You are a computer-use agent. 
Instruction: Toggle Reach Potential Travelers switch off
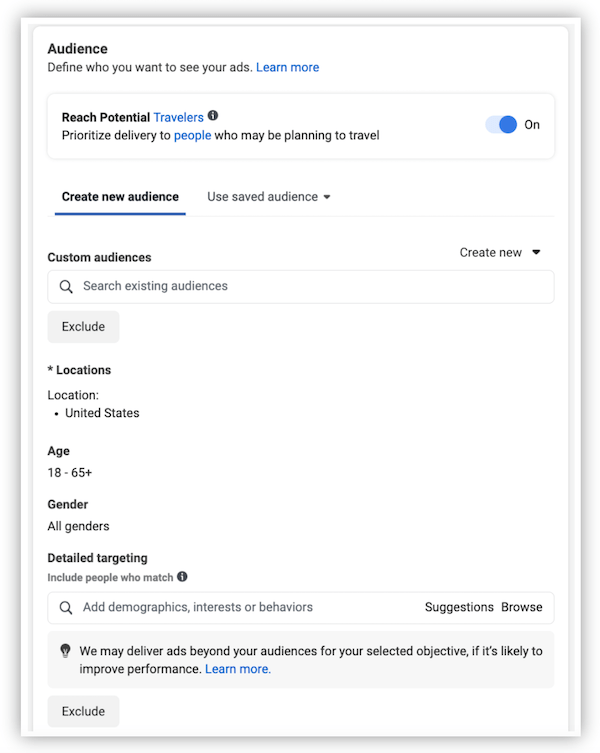pyautogui.click(x=501, y=125)
